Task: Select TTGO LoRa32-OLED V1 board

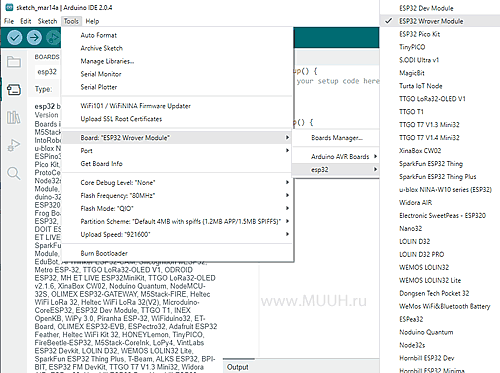Action: coord(440,99)
